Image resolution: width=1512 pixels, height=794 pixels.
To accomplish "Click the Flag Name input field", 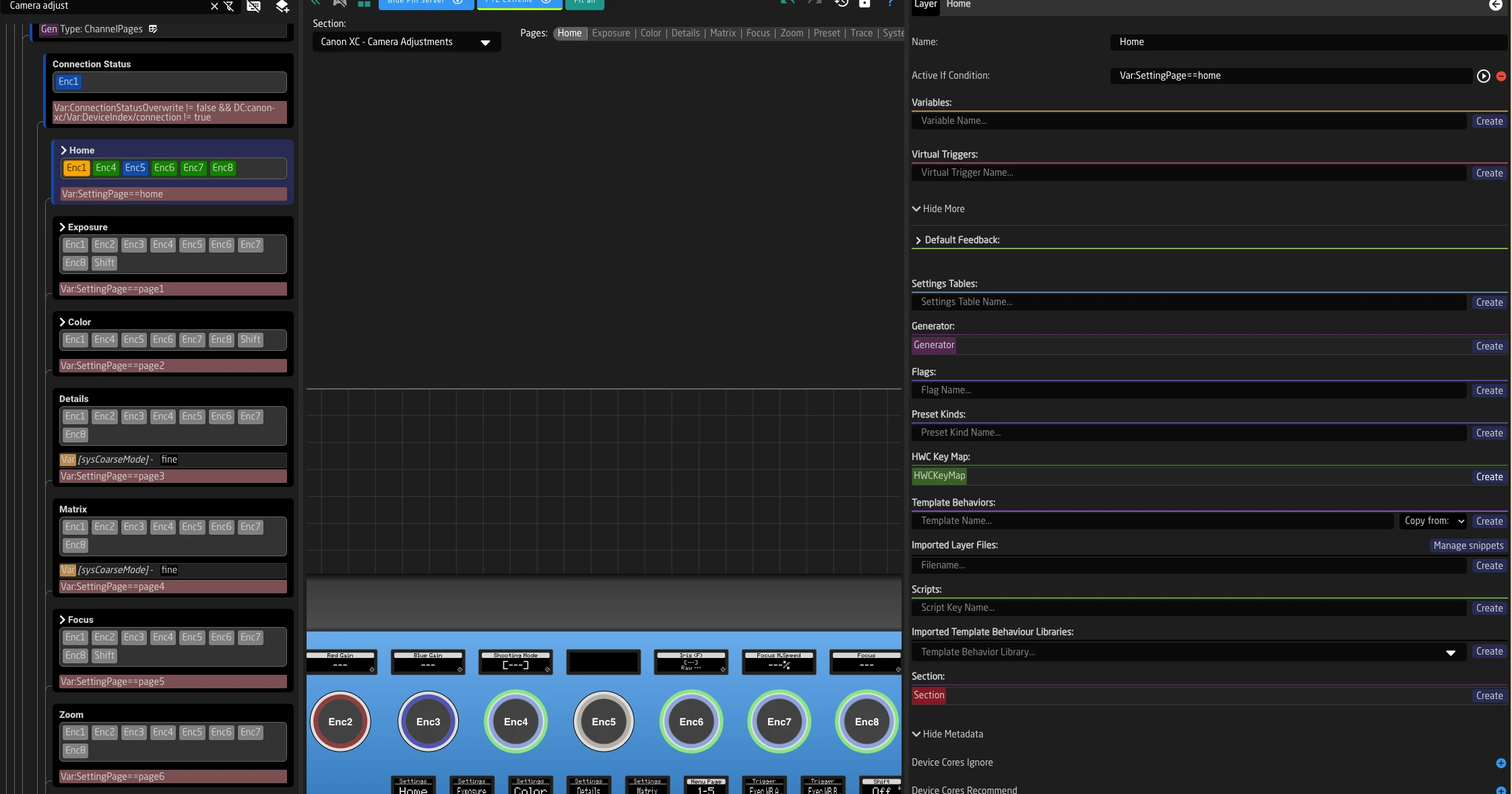I will tap(1188, 390).
